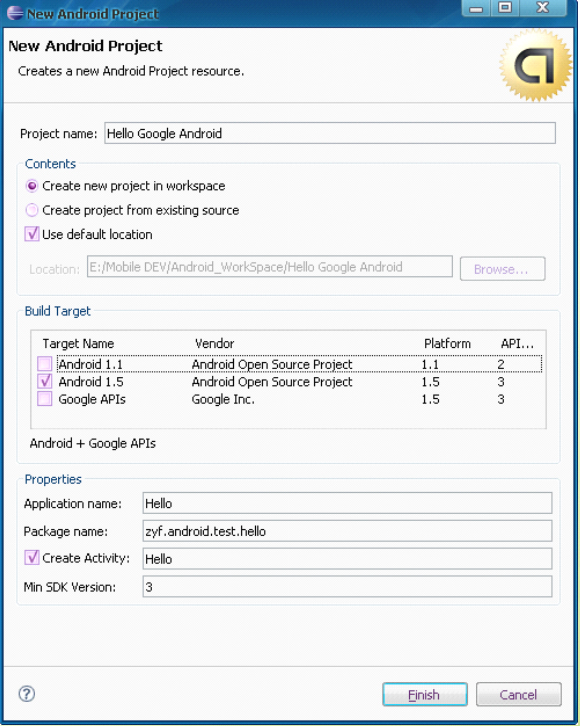Focus the Project name text field

pos(330,133)
